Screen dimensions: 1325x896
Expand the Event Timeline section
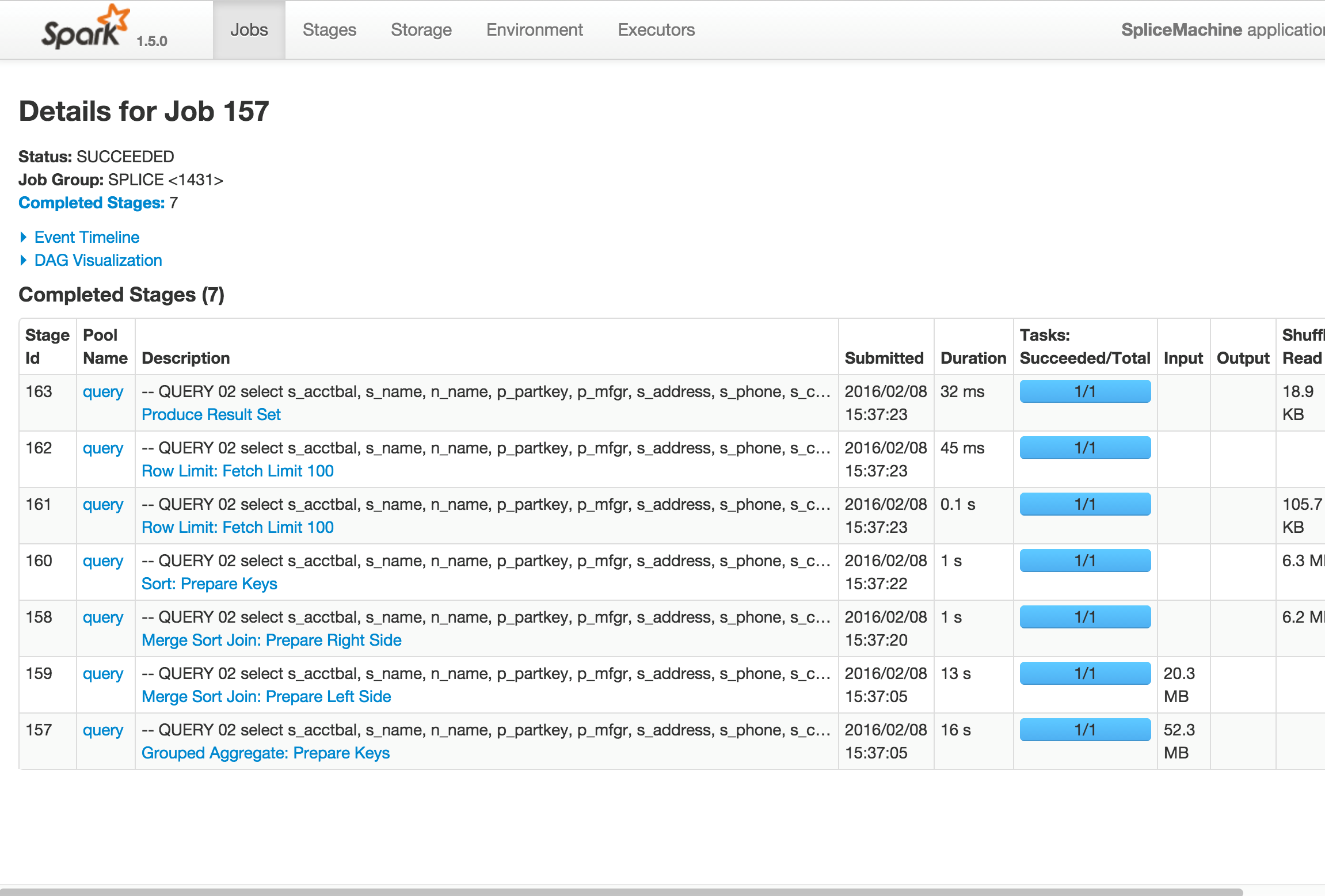click(x=81, y=237)
